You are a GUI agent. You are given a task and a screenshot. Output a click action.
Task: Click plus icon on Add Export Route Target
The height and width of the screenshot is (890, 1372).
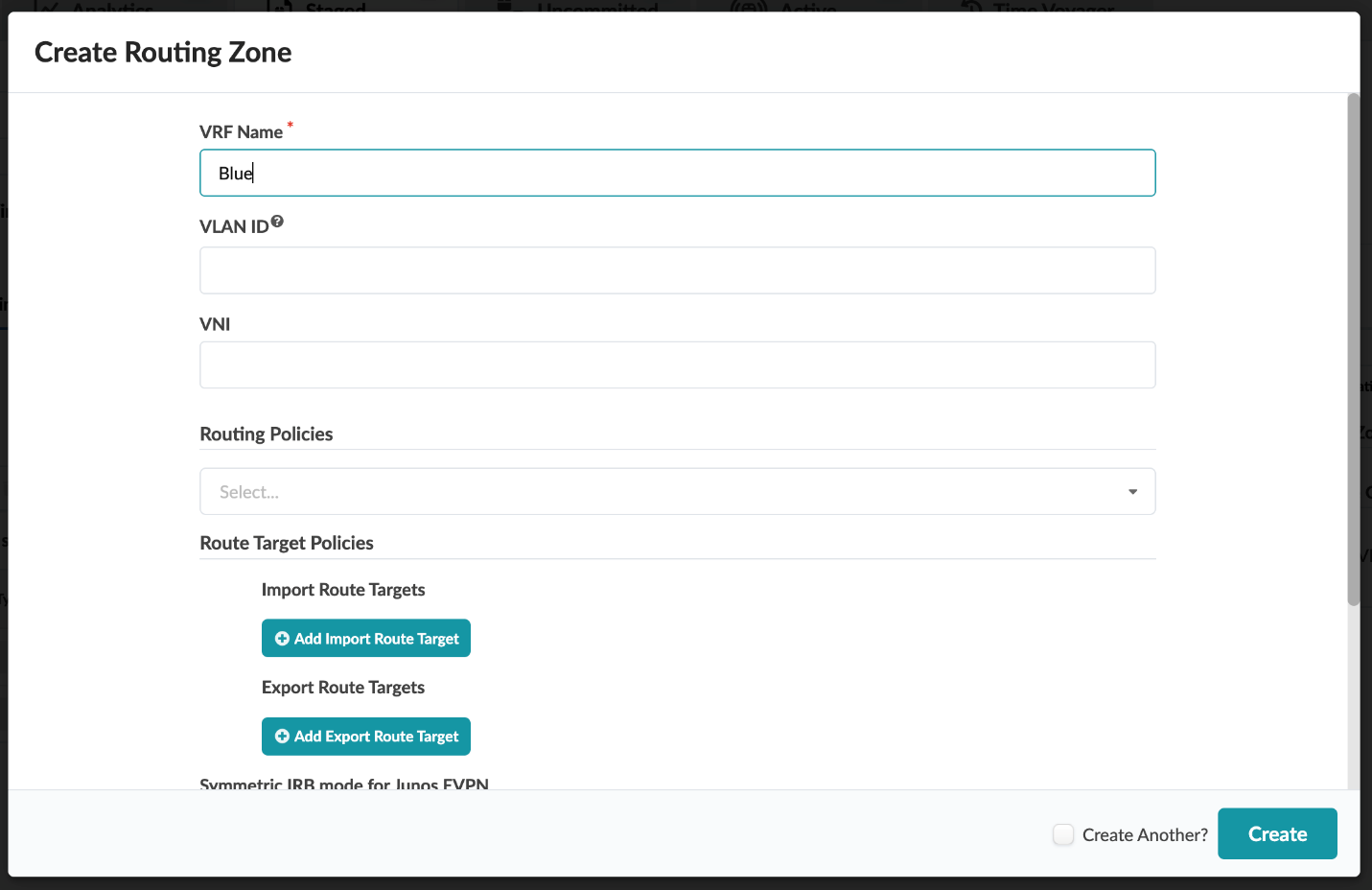click(282, 737)
